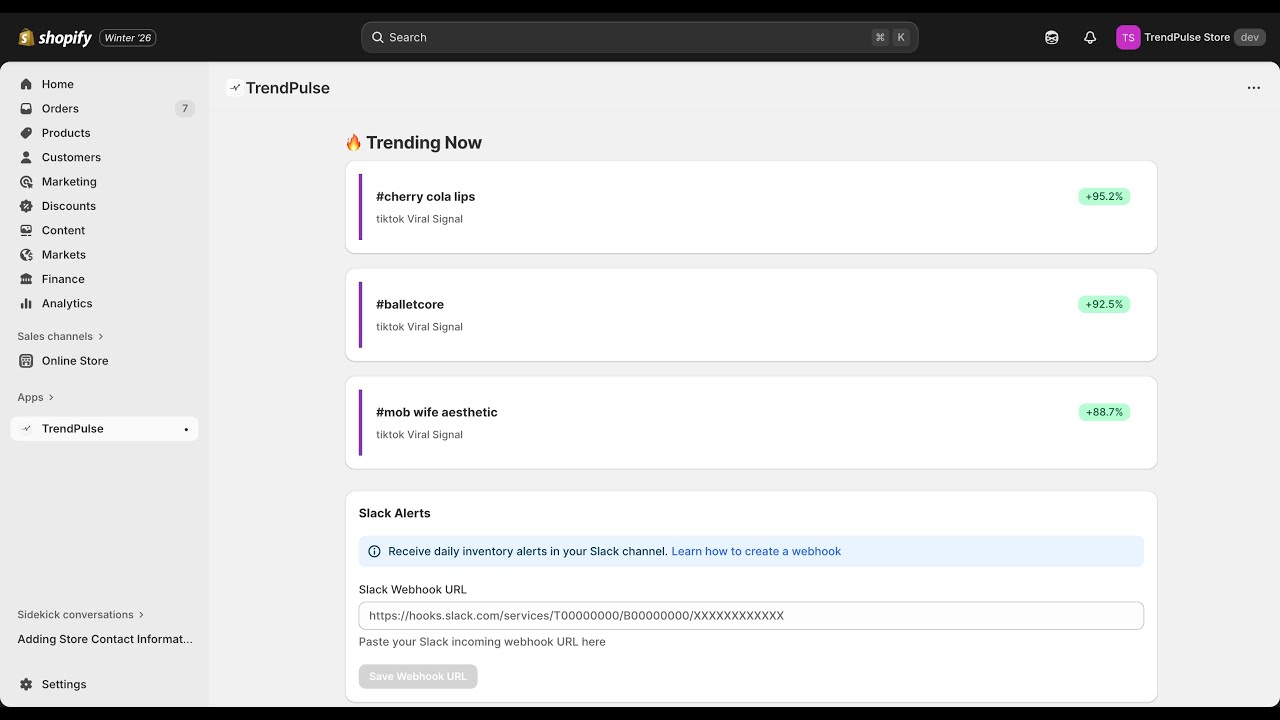The image size is (1280, 720).
Task: Click the Shopify logo
Action: pyautogui.click(x=55, y=38)
